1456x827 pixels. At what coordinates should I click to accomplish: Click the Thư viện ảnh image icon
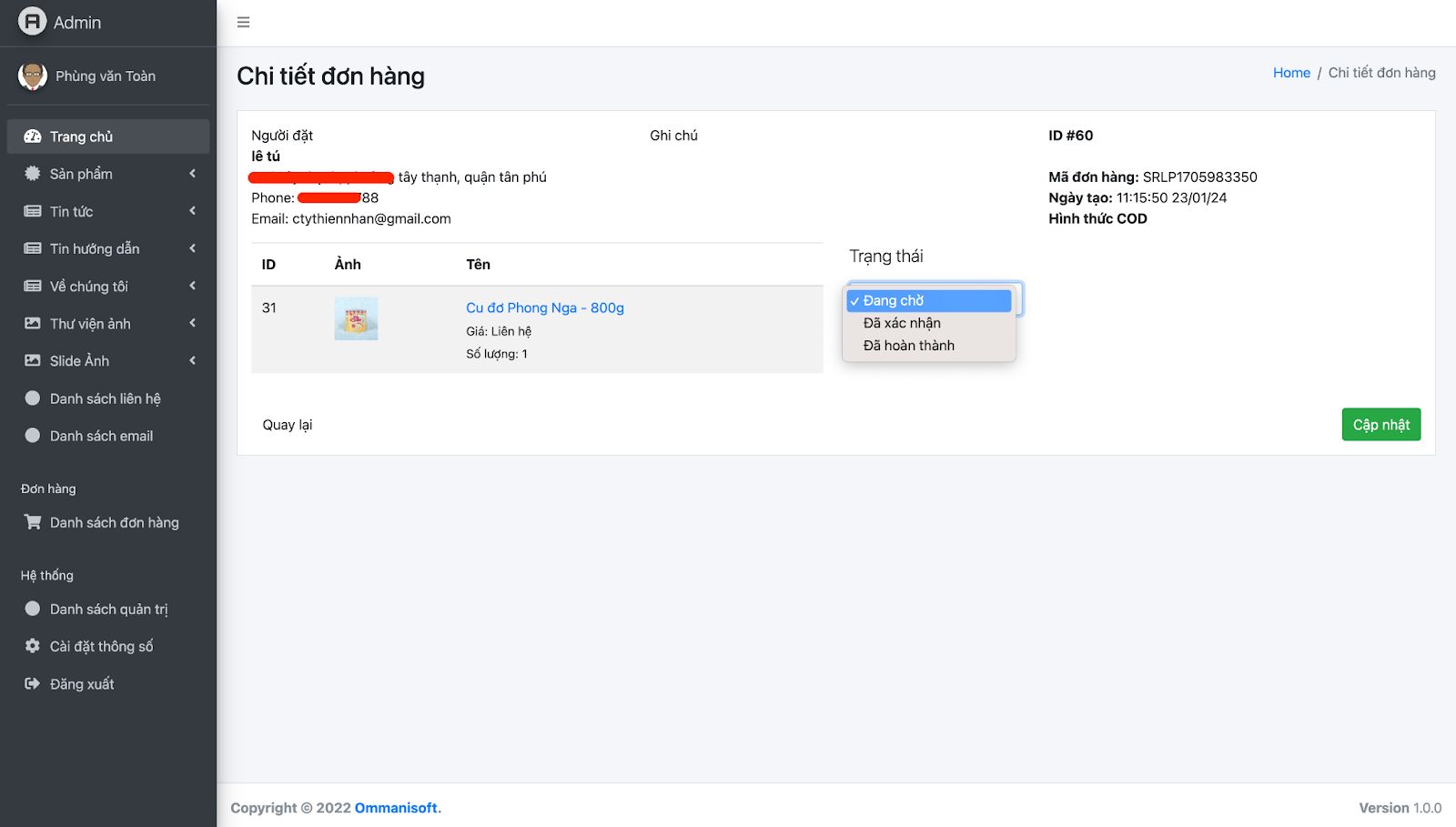coord(33,324)
